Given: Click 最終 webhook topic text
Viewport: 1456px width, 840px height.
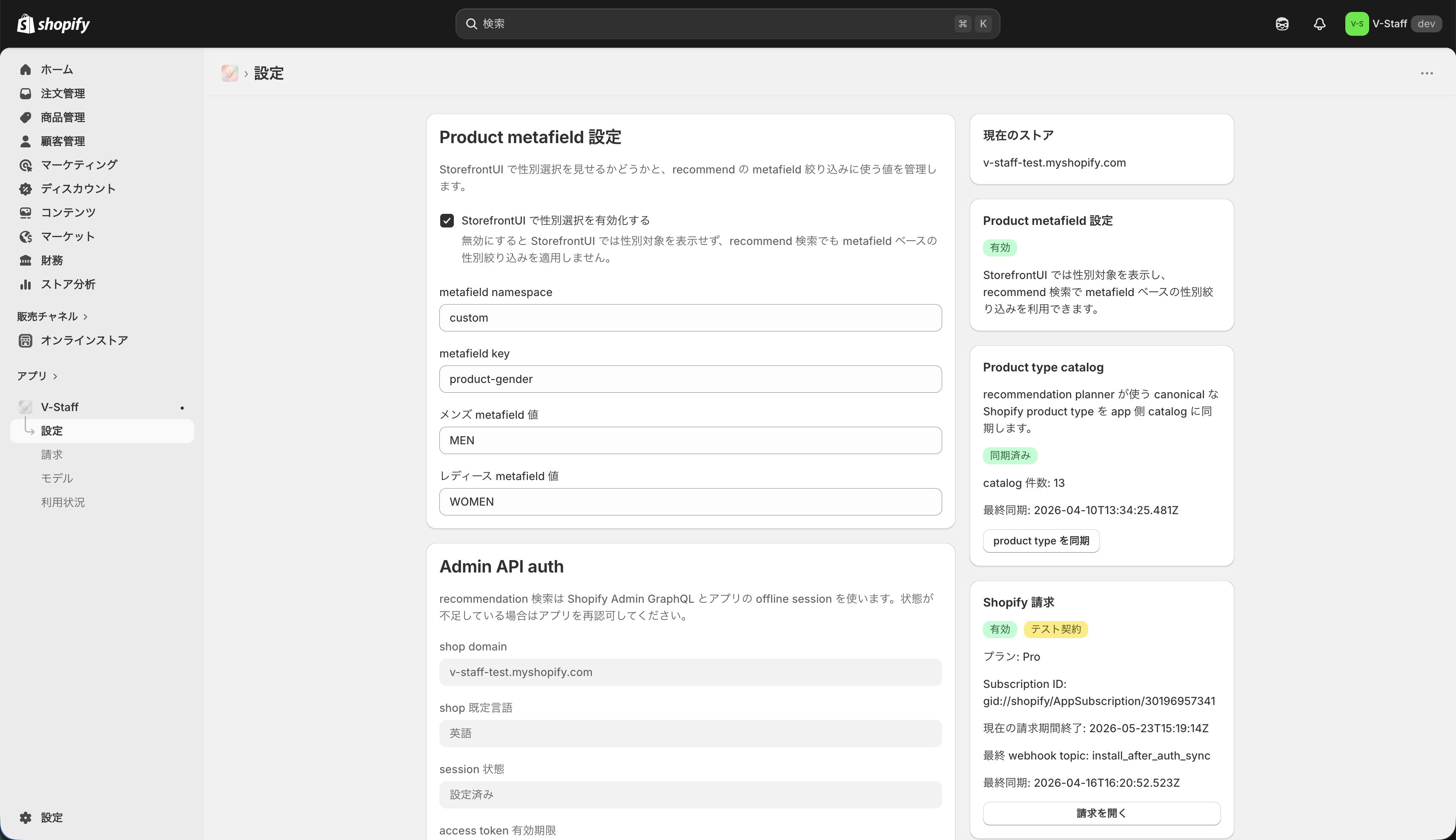Looking at the screenshot, I should pyautogui.click(x=1096, y=756).
